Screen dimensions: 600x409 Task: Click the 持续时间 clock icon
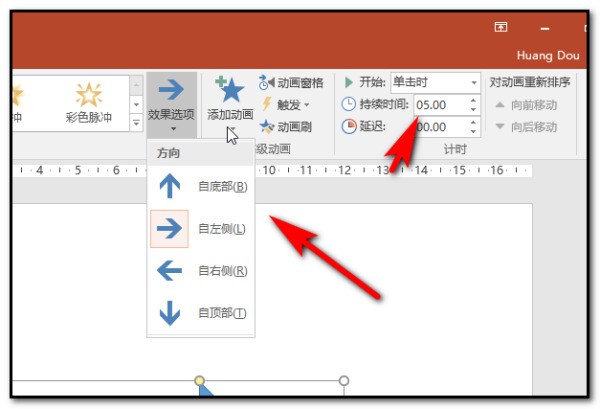point(349,104)
